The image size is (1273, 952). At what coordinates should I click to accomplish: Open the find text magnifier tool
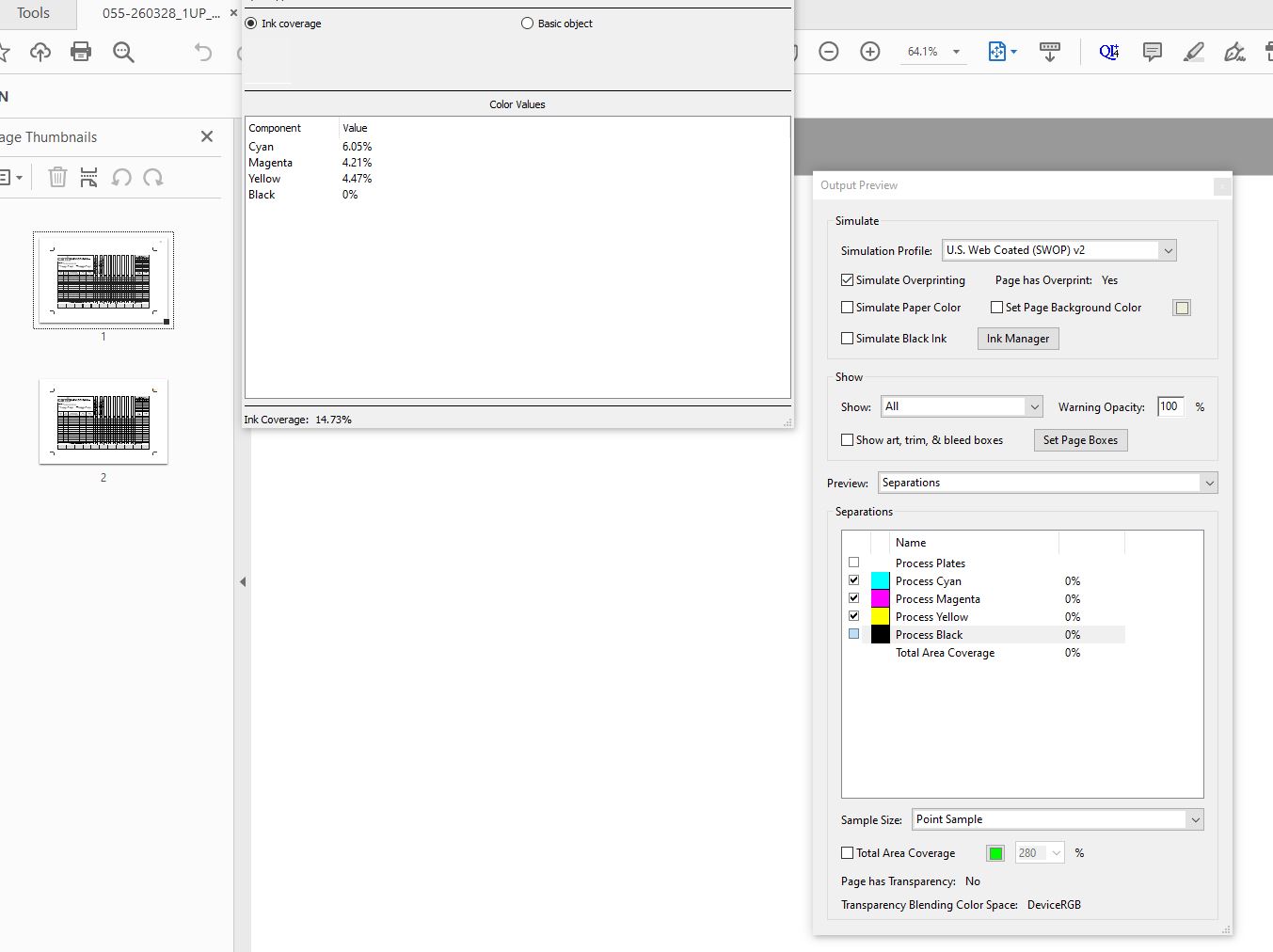123,52
